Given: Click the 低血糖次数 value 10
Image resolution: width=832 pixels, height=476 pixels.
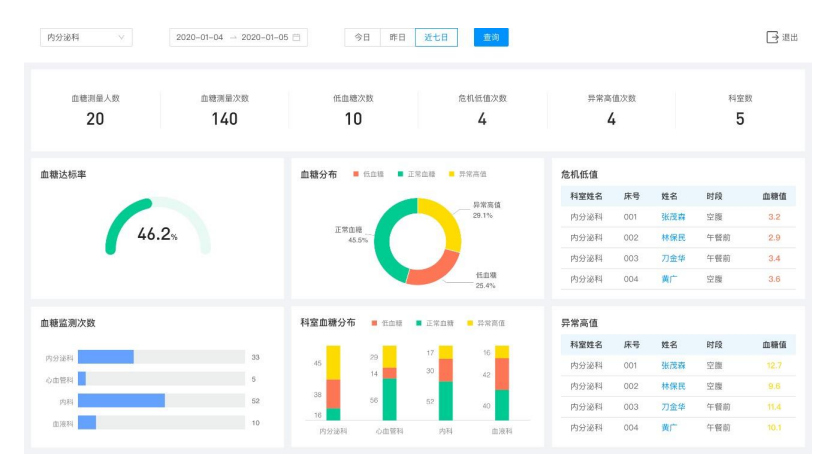Looking at the screenshot, I should 353,119.
